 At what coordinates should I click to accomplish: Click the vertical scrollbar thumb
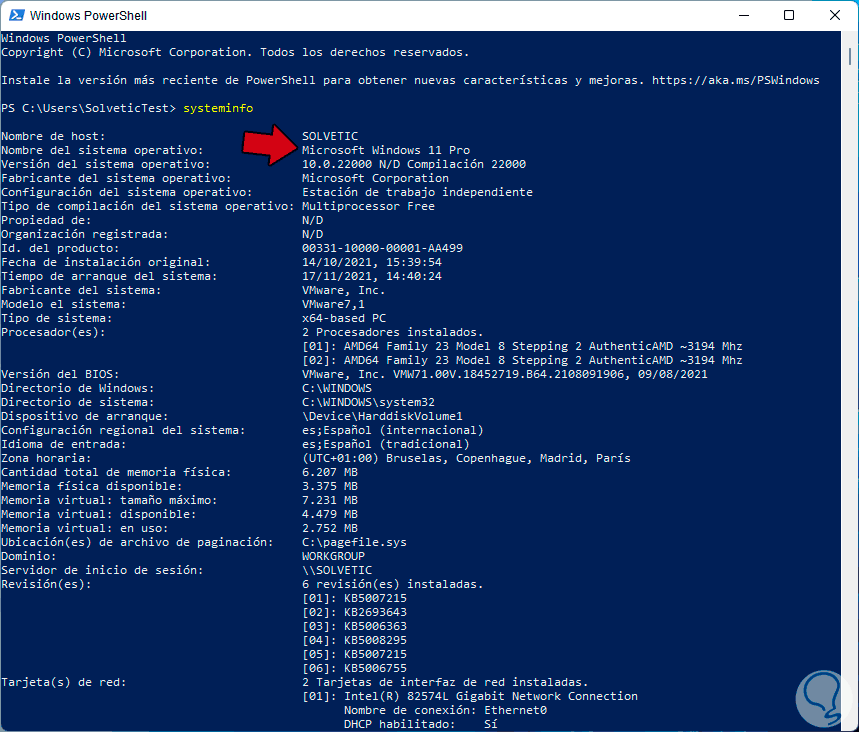click(x=849, y=56)
